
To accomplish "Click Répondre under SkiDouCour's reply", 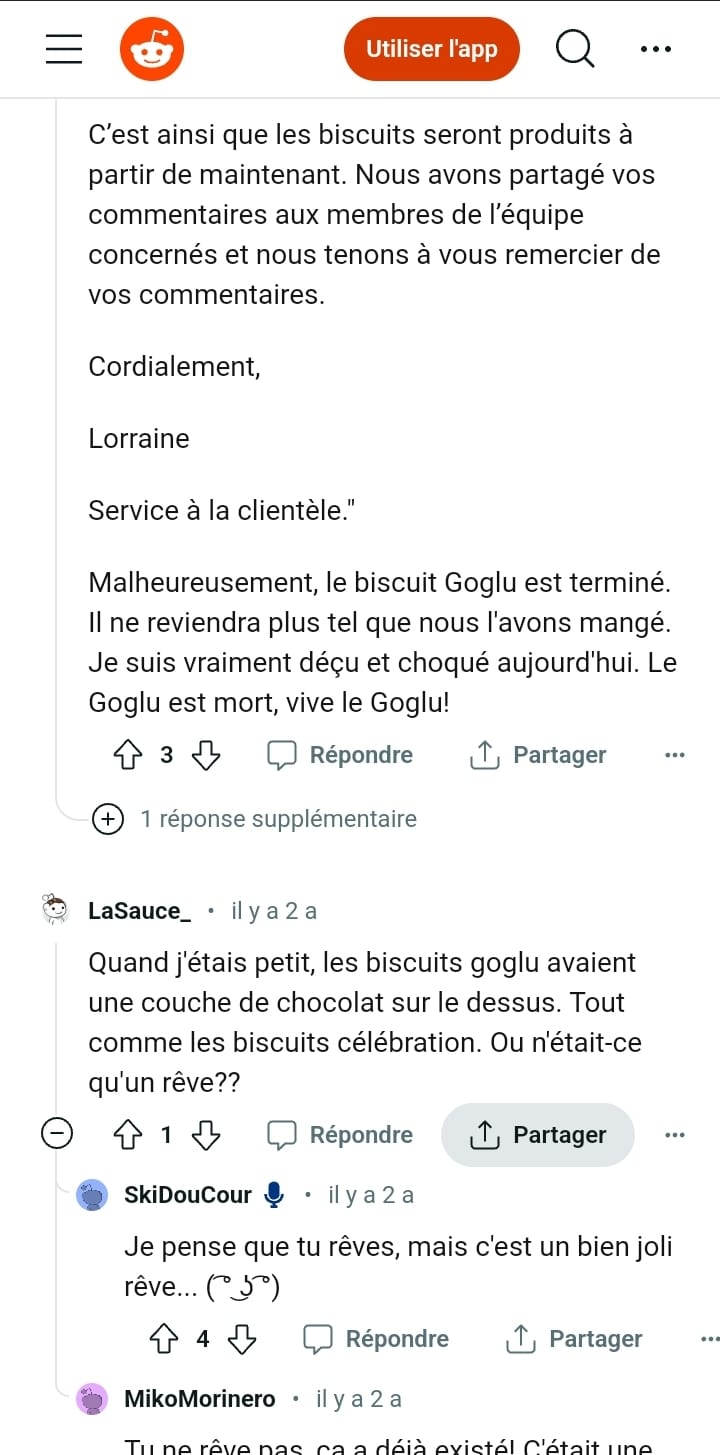I will (376, 1339).
